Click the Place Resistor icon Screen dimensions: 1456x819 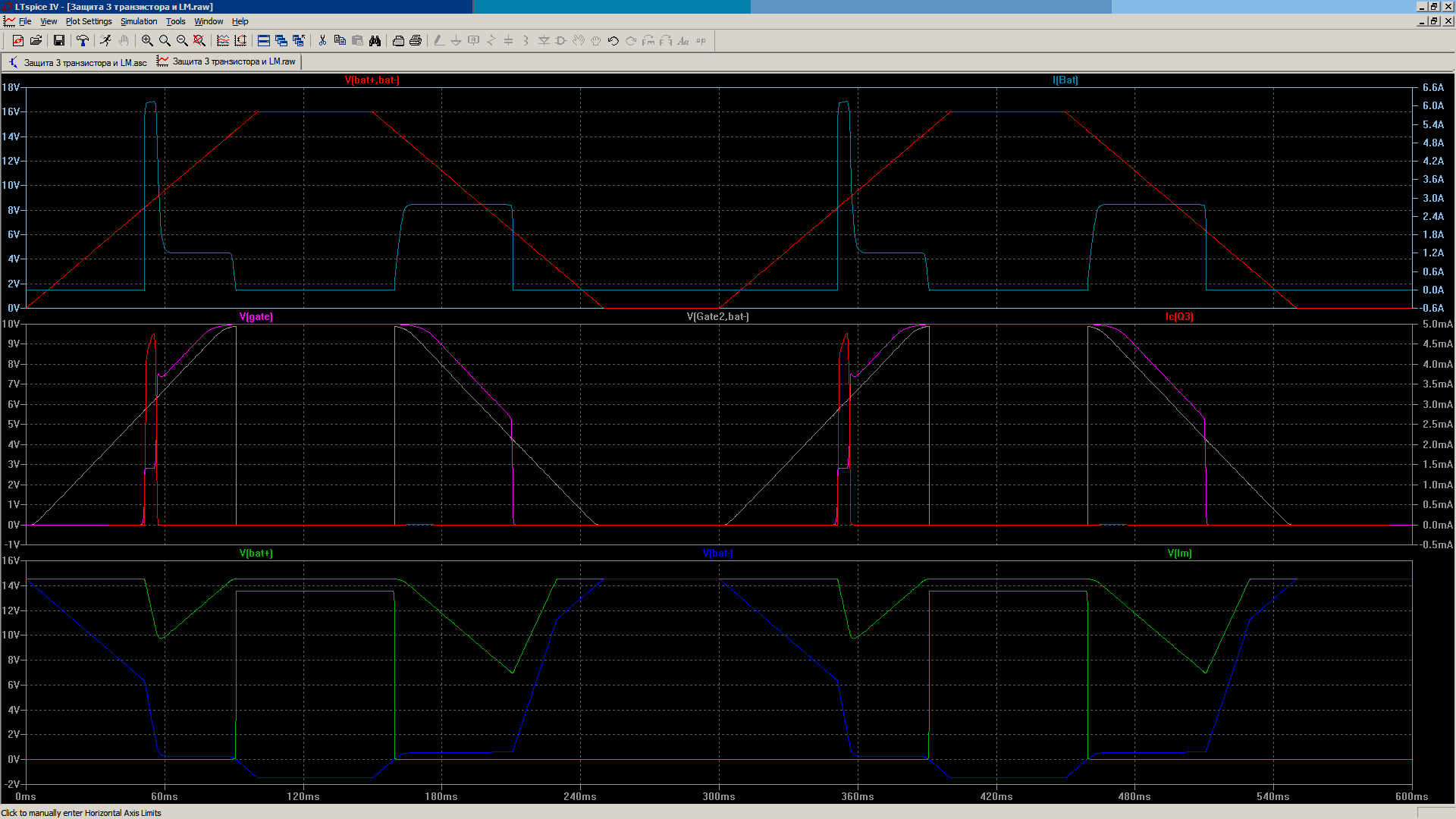tap(491, 41)
